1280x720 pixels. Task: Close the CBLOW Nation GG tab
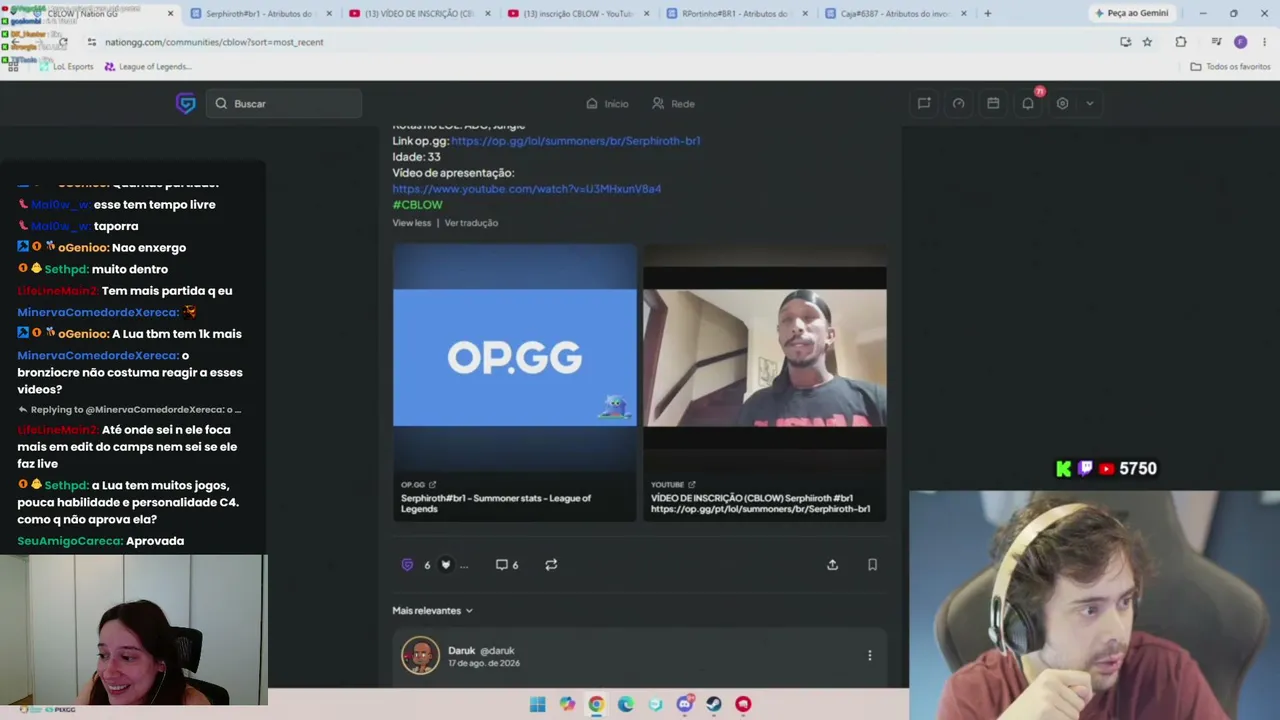pyautogui.click(x=170, y=14)
